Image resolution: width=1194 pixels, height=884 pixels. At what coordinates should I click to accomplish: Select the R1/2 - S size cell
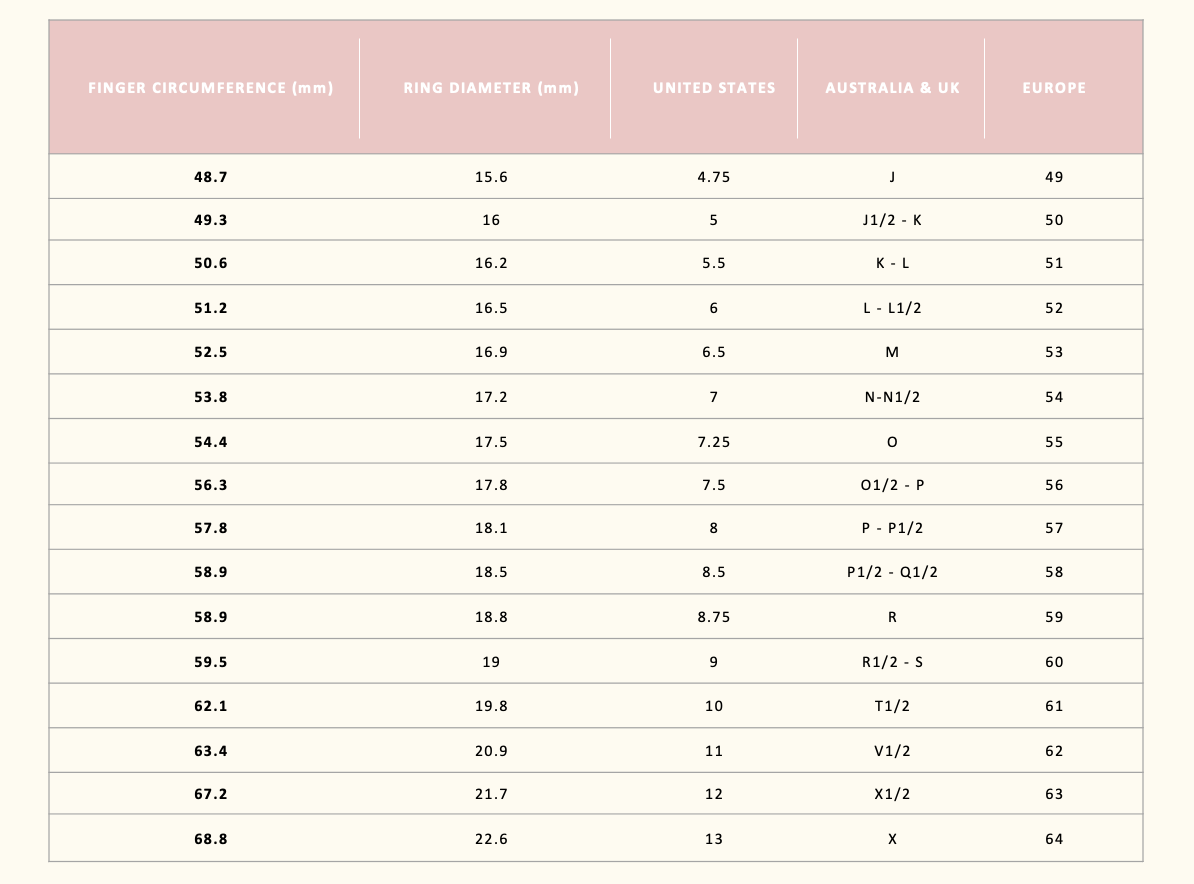pos(892,662)
